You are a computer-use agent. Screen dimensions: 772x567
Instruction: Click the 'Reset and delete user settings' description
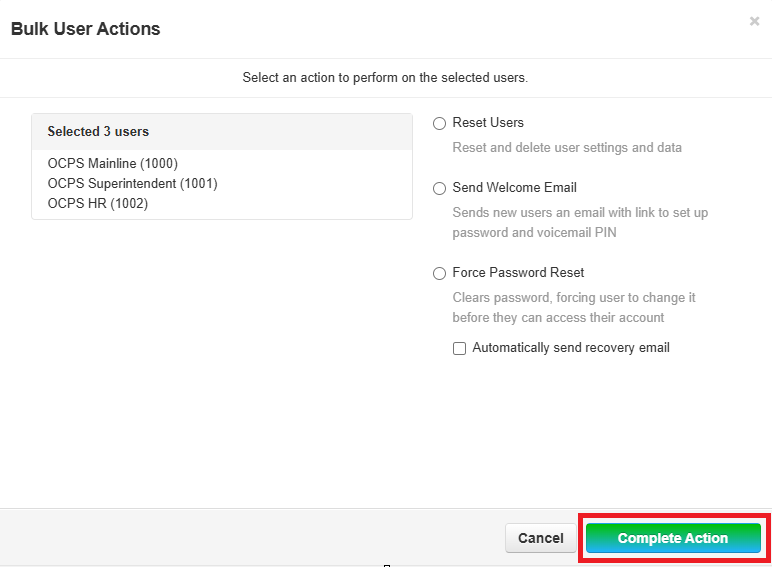(x=567, y=148)
